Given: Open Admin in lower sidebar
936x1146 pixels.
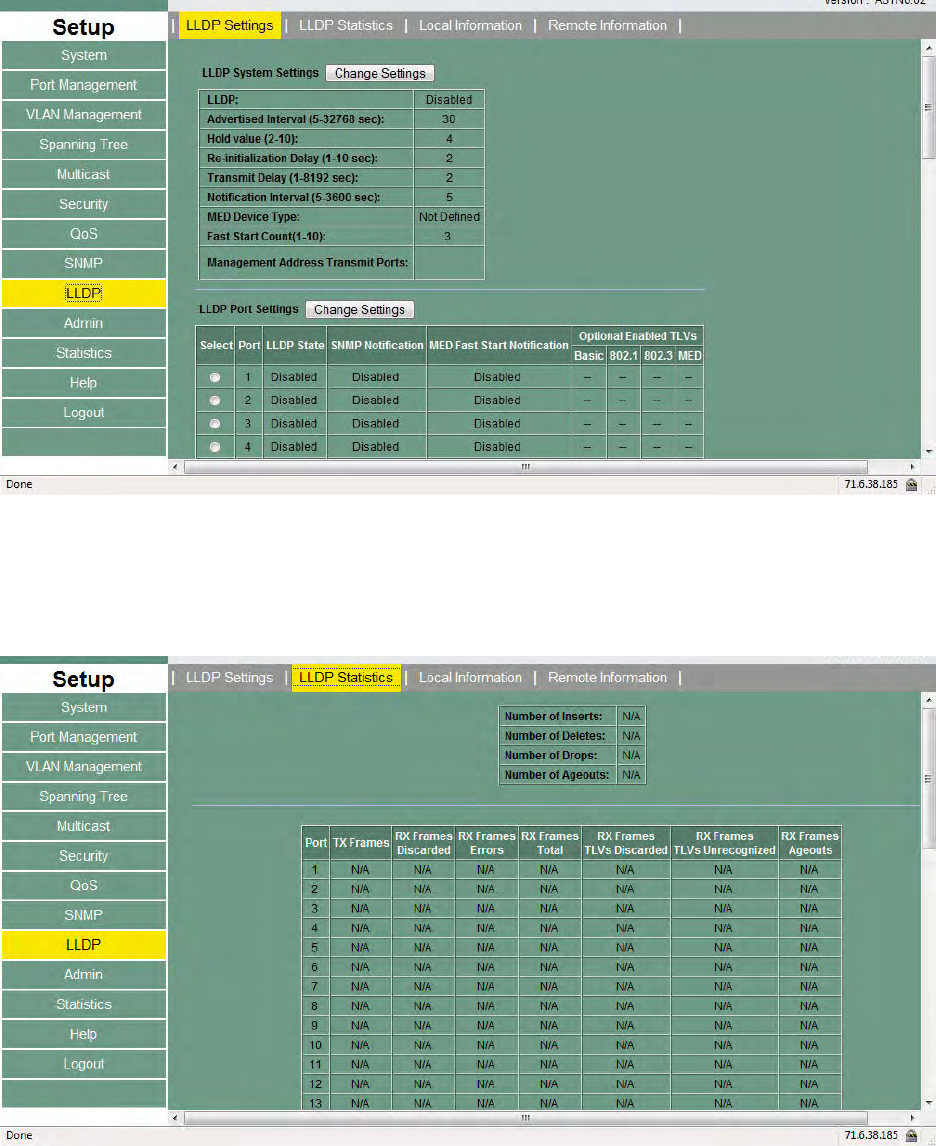Looking at the screenshot, I should point(84,974).
